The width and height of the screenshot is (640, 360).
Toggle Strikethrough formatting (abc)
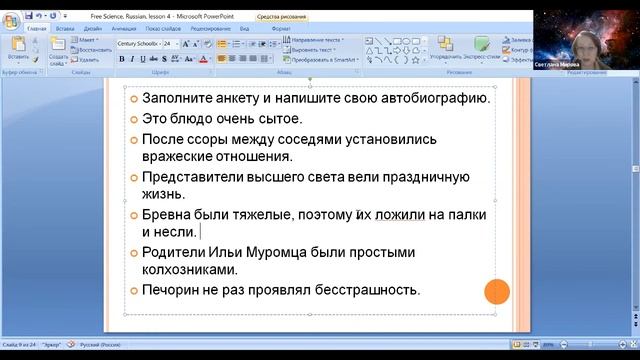(153, 59)
